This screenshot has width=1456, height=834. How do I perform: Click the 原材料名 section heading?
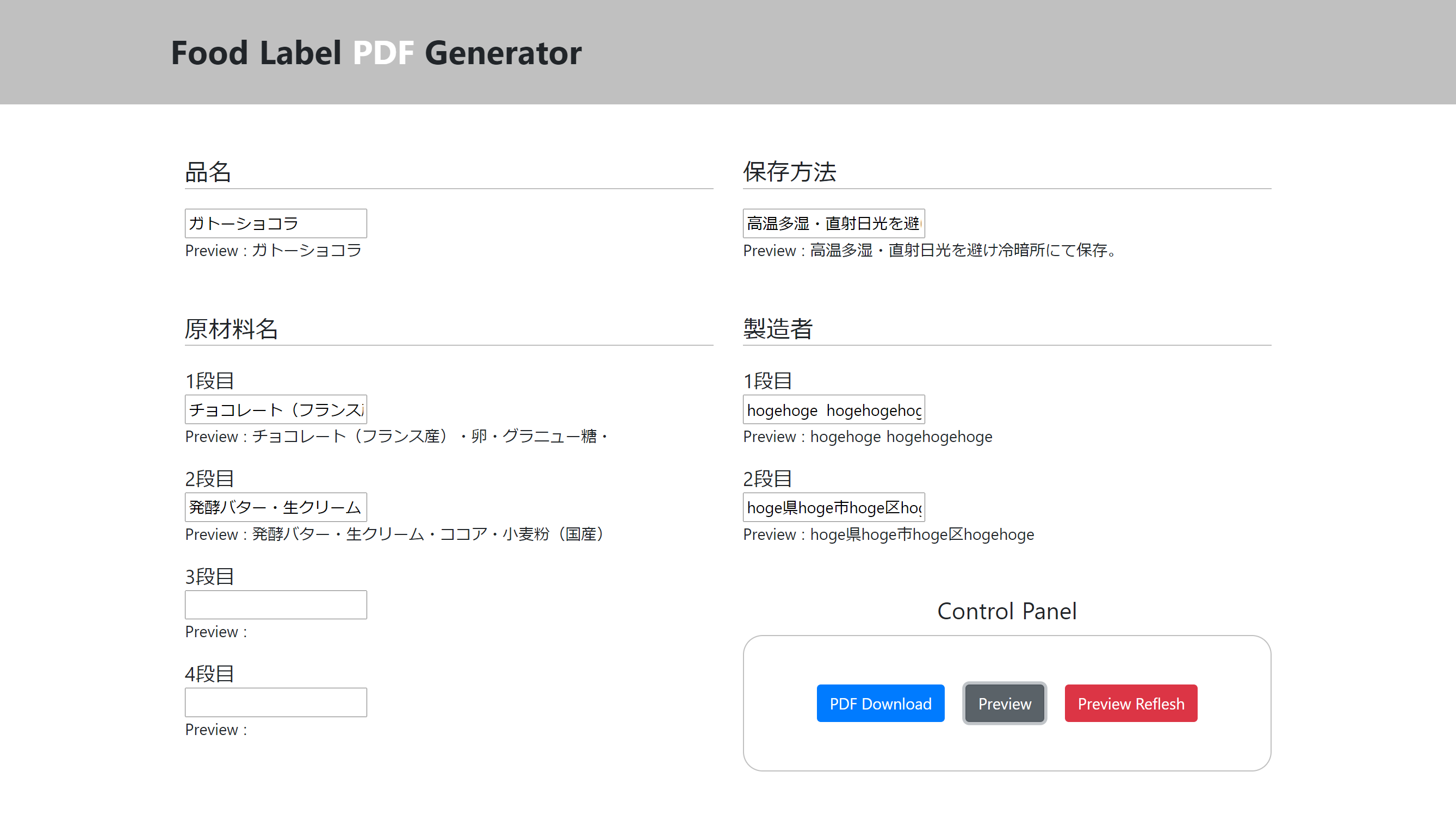[232, 329]
